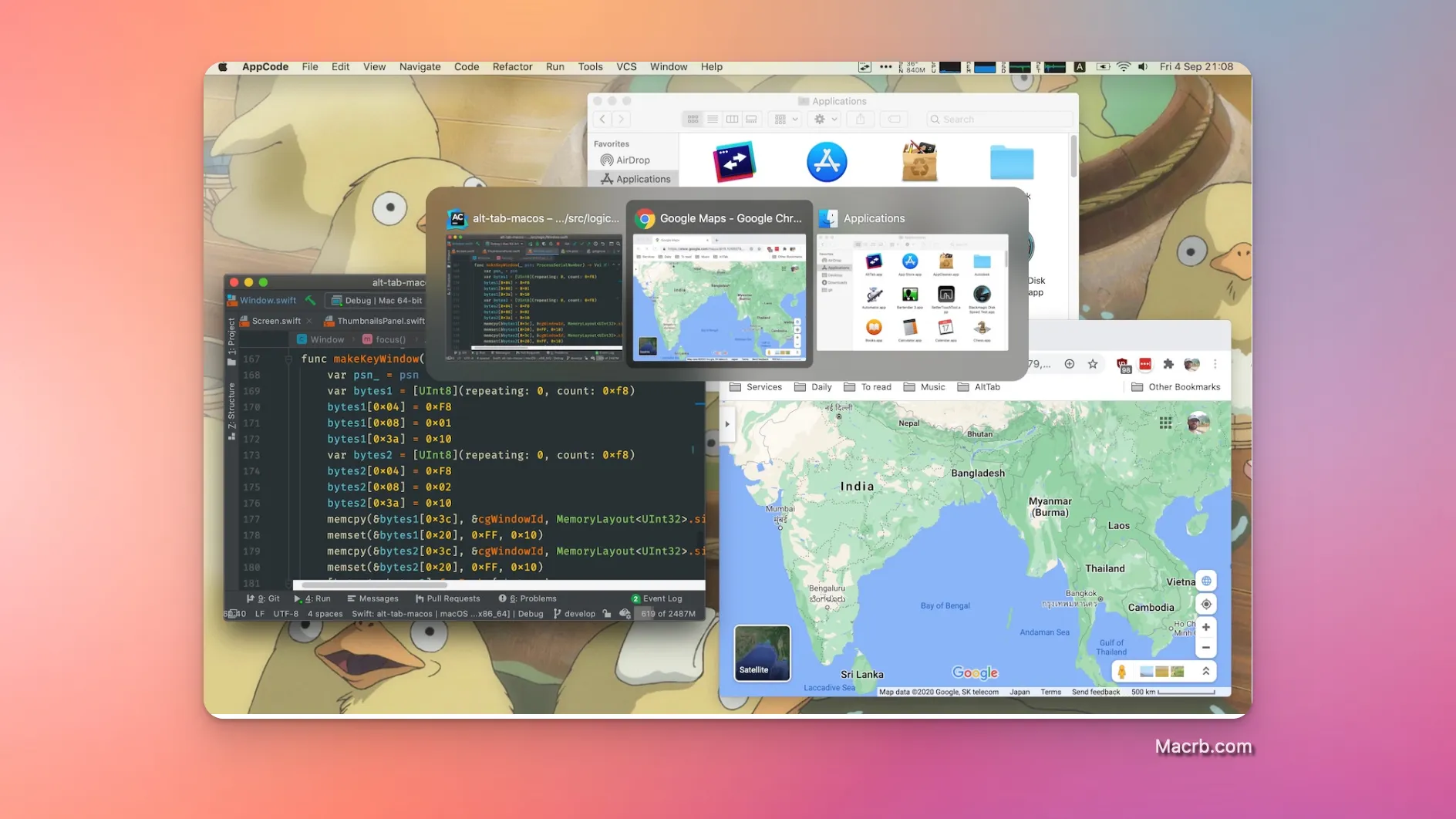The height and width of the screenshot is (819, 1456).
Task: Click the uBlock Origin extension icon
Action: pyautogui.click(x=1123, y=365)
